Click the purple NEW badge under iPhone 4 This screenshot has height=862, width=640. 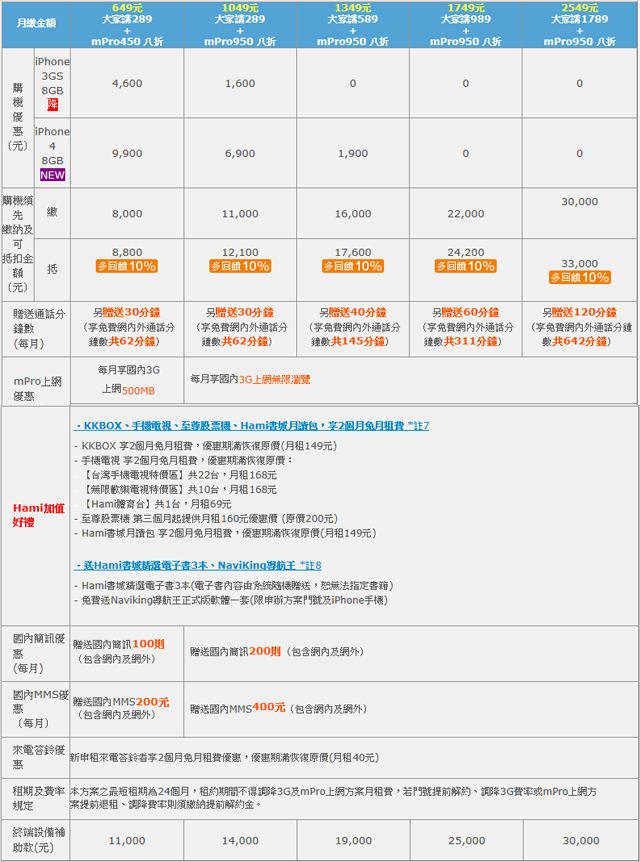click(52, 175)
